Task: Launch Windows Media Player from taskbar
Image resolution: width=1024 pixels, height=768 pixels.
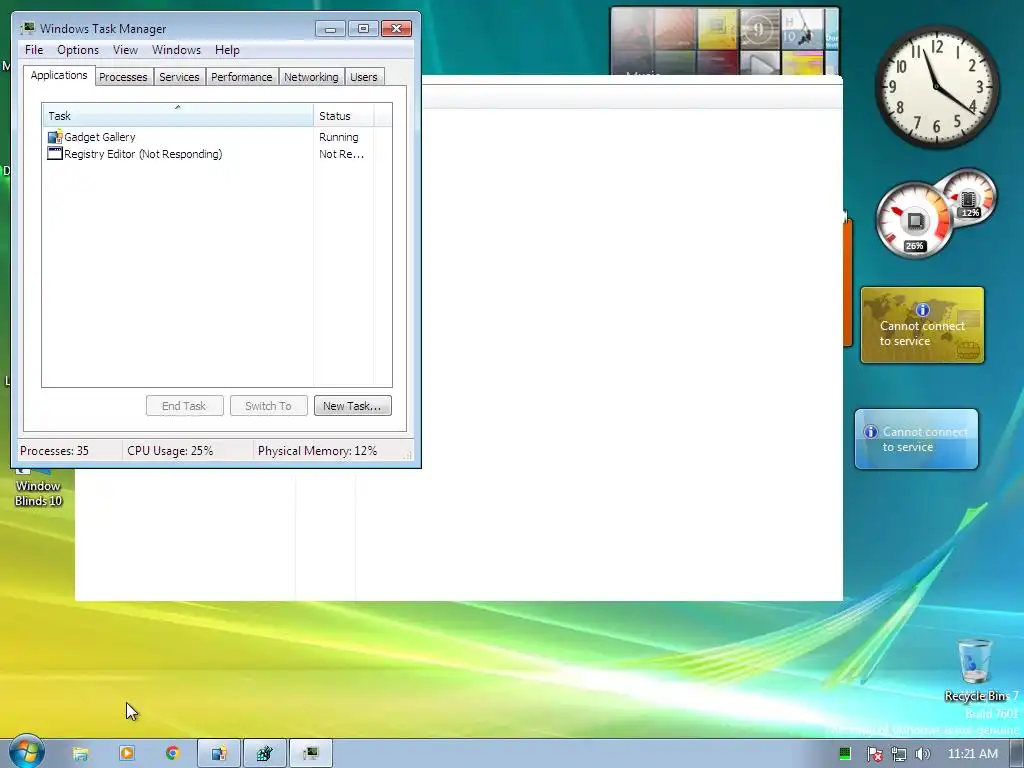Action: coord(127,754)
